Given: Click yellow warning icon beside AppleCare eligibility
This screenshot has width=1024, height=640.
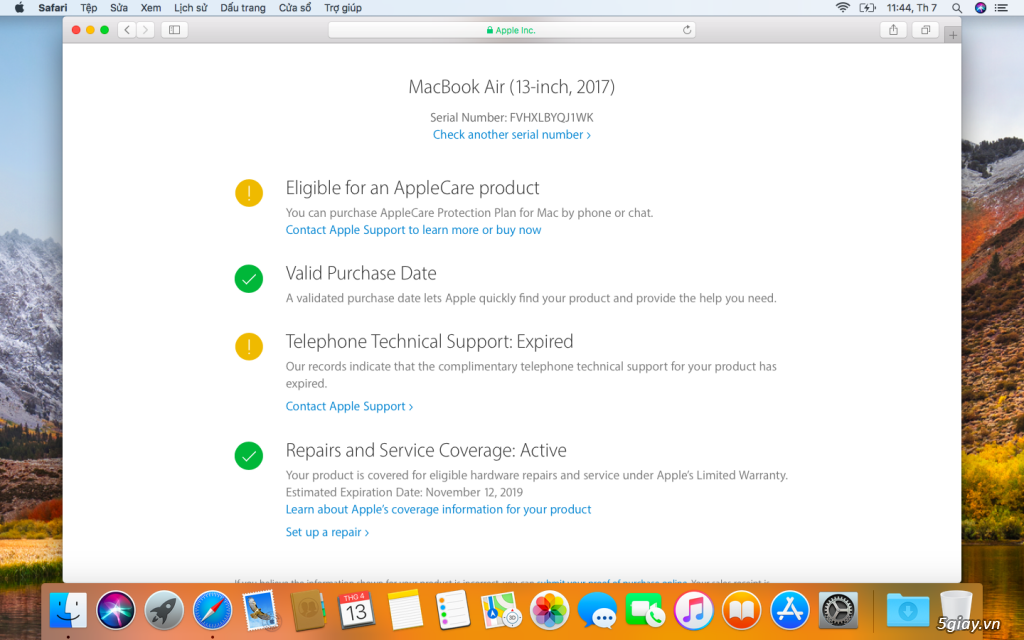Looking at the screenshot, I should tap(249, 193).
